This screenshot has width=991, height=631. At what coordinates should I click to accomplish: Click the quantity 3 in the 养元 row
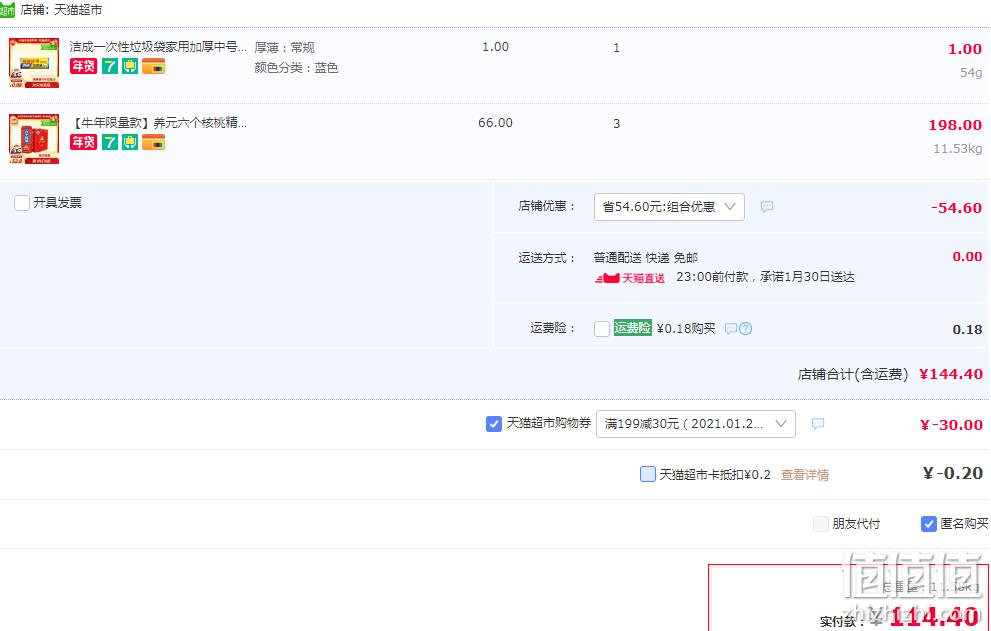(x=617, y=124)
